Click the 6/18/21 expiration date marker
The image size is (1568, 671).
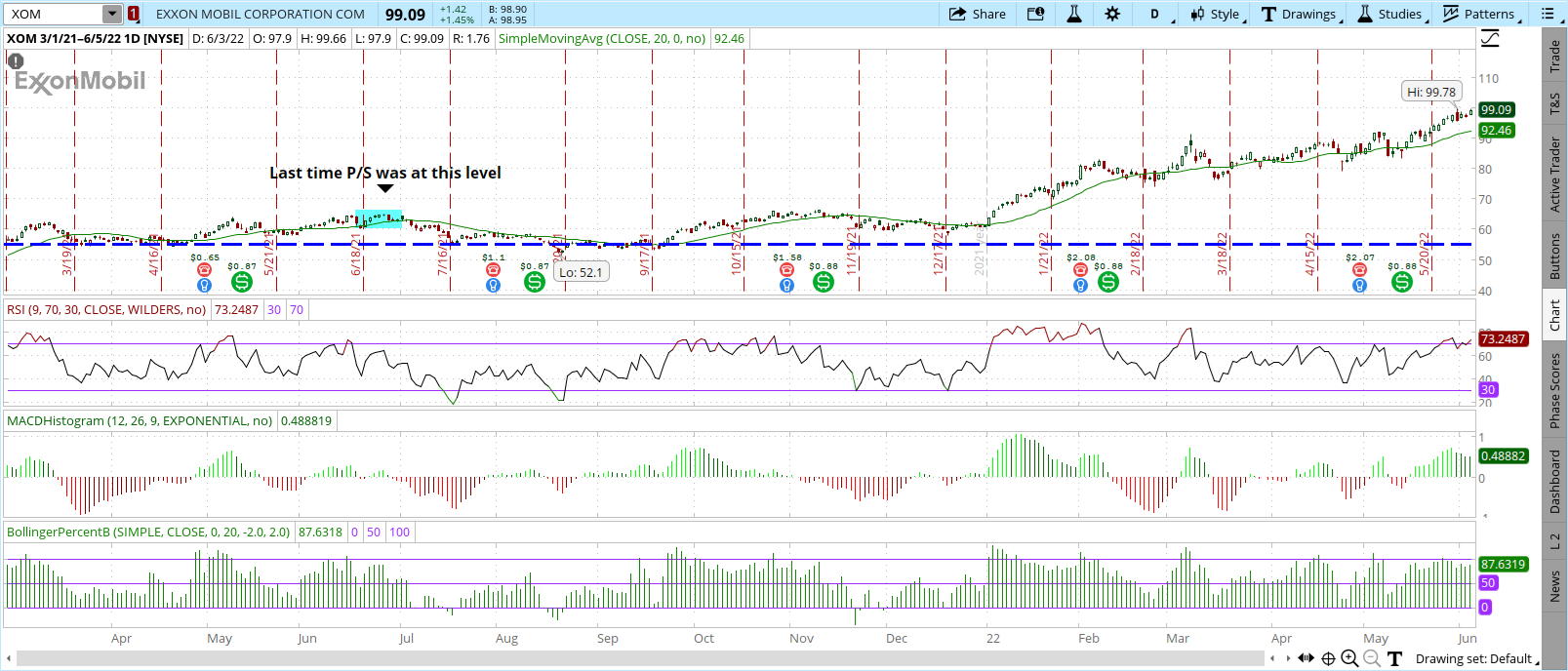click(x=356, y=254)
